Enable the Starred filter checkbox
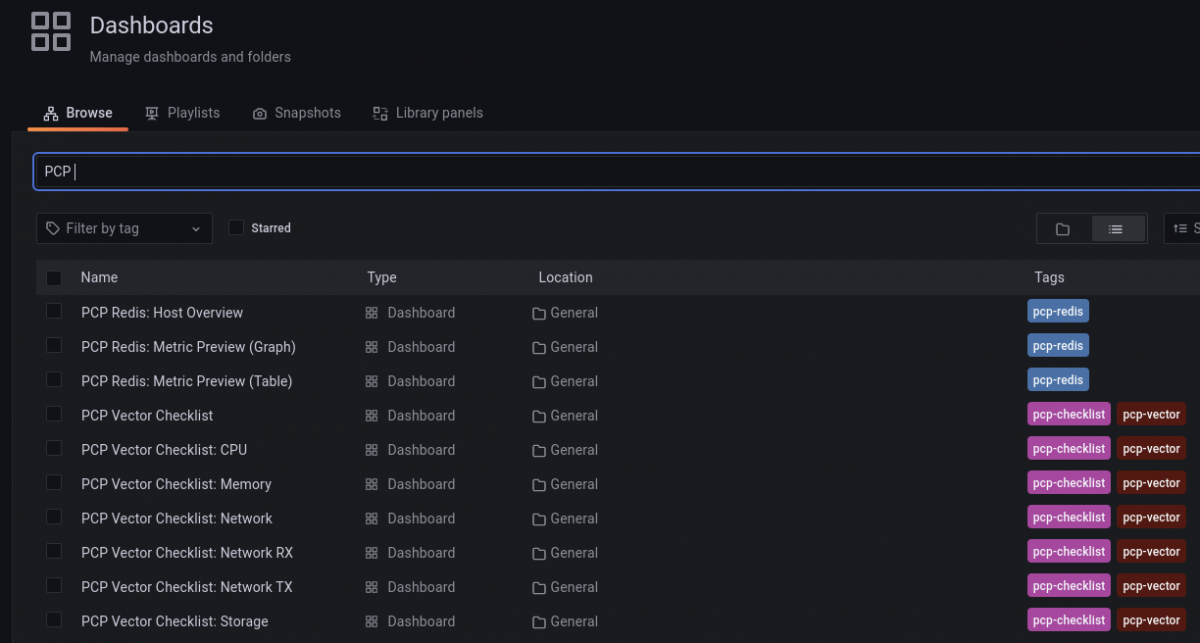The height and width of the screenshot is (643, 1200). click(x=235, y=228)
